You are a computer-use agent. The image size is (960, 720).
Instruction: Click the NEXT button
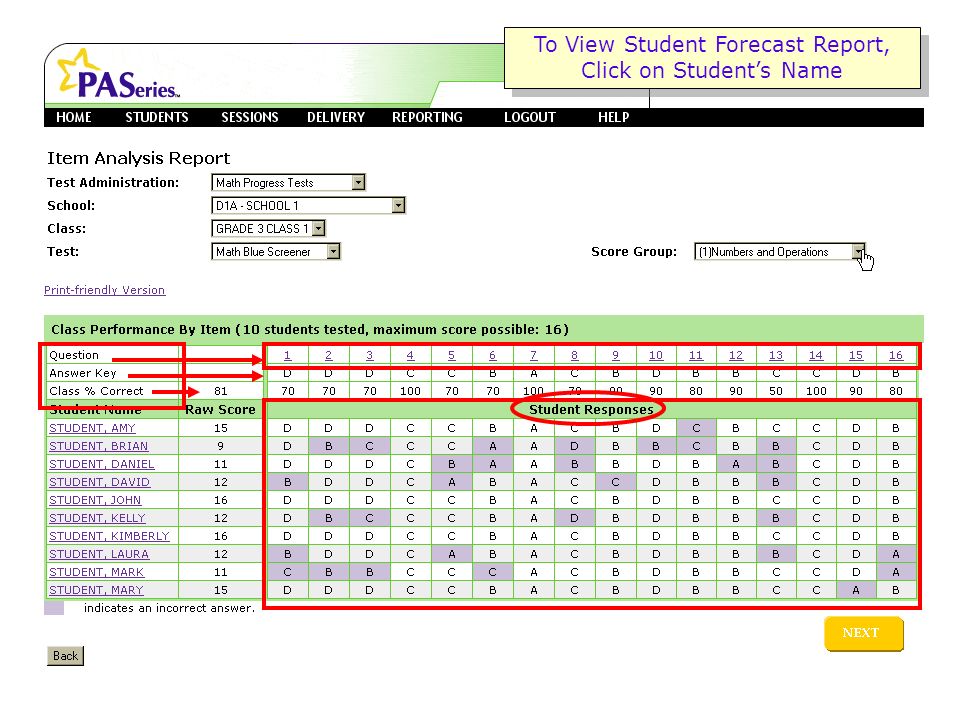tap(863, 633)
